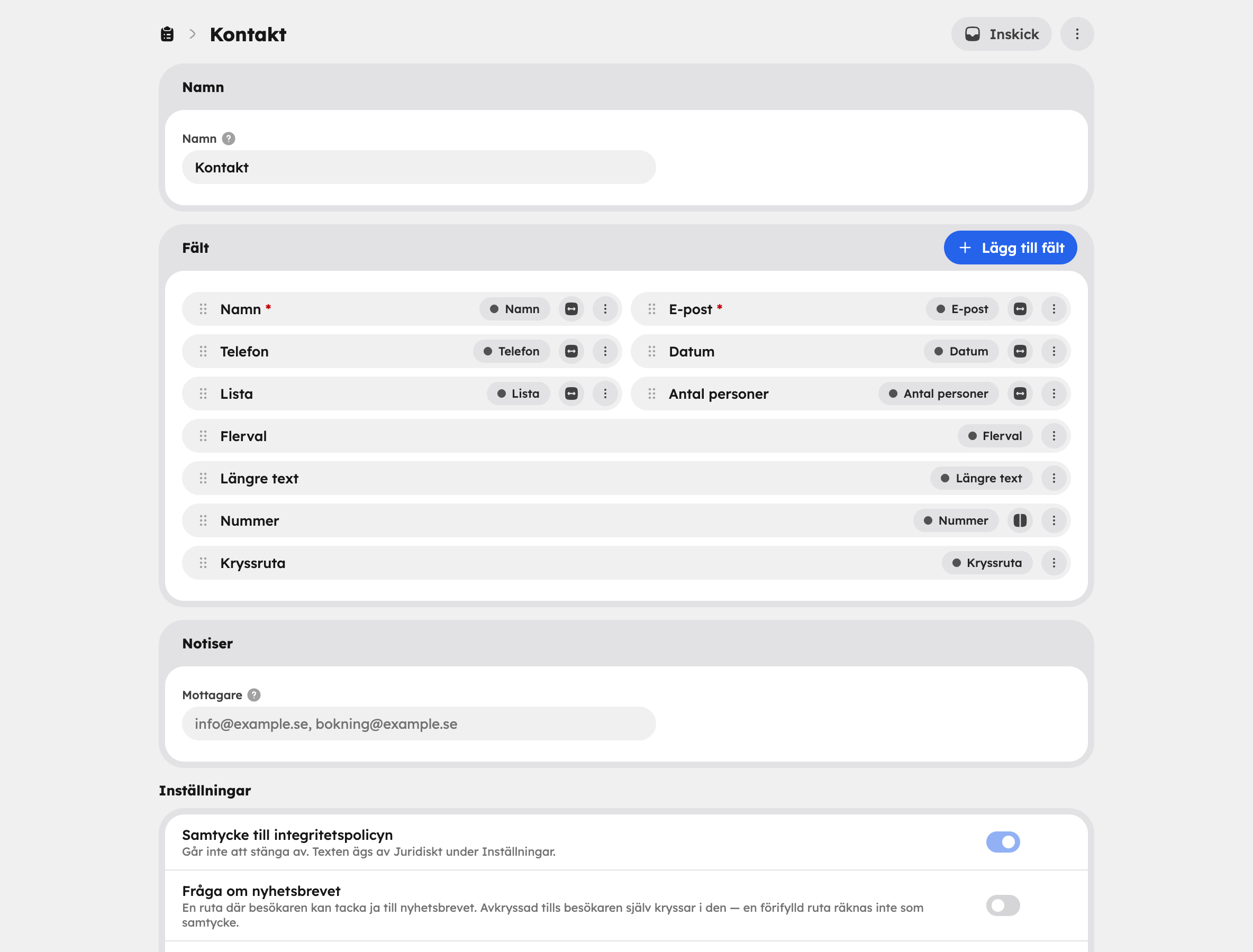Image resolution: width=1253 pixels, height=952 pixels.
Task: Click the Mottagare email input field
Action: [419, 724]
